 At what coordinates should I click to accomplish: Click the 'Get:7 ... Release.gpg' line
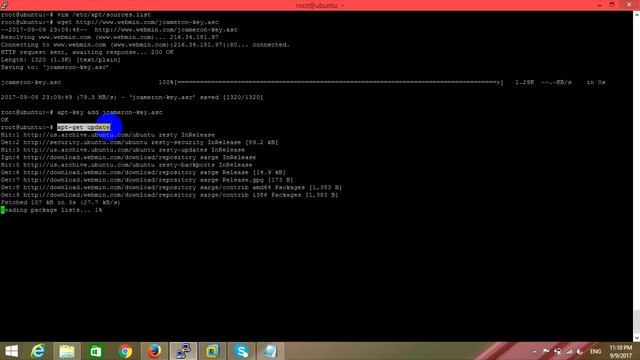147,180
